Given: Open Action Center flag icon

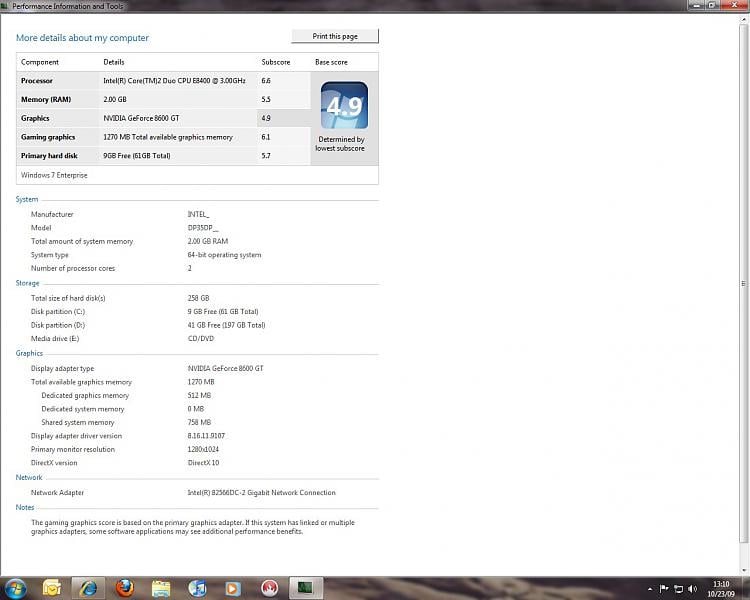Looking at the screenshot, I should point(664,589).
